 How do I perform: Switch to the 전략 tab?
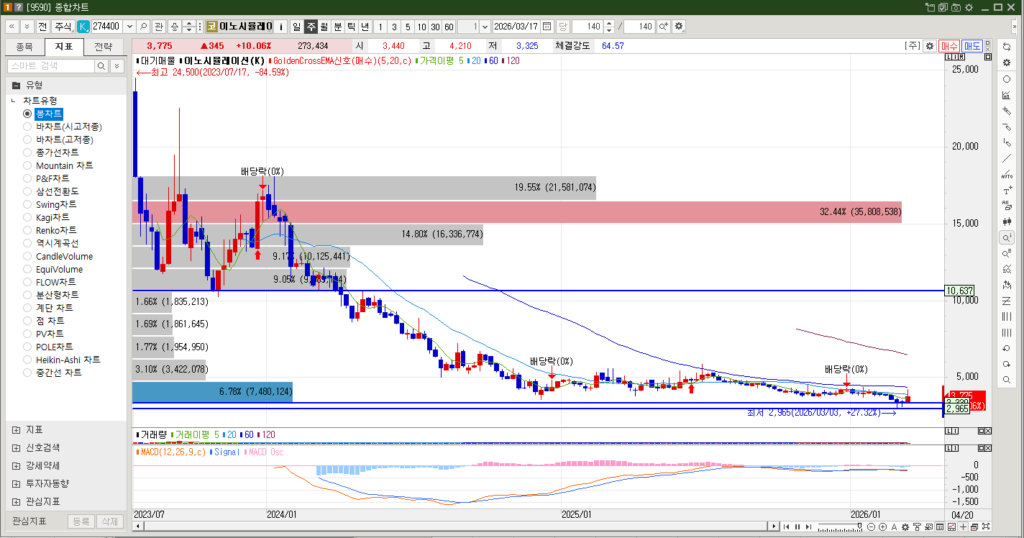click(x=103, y=46)
